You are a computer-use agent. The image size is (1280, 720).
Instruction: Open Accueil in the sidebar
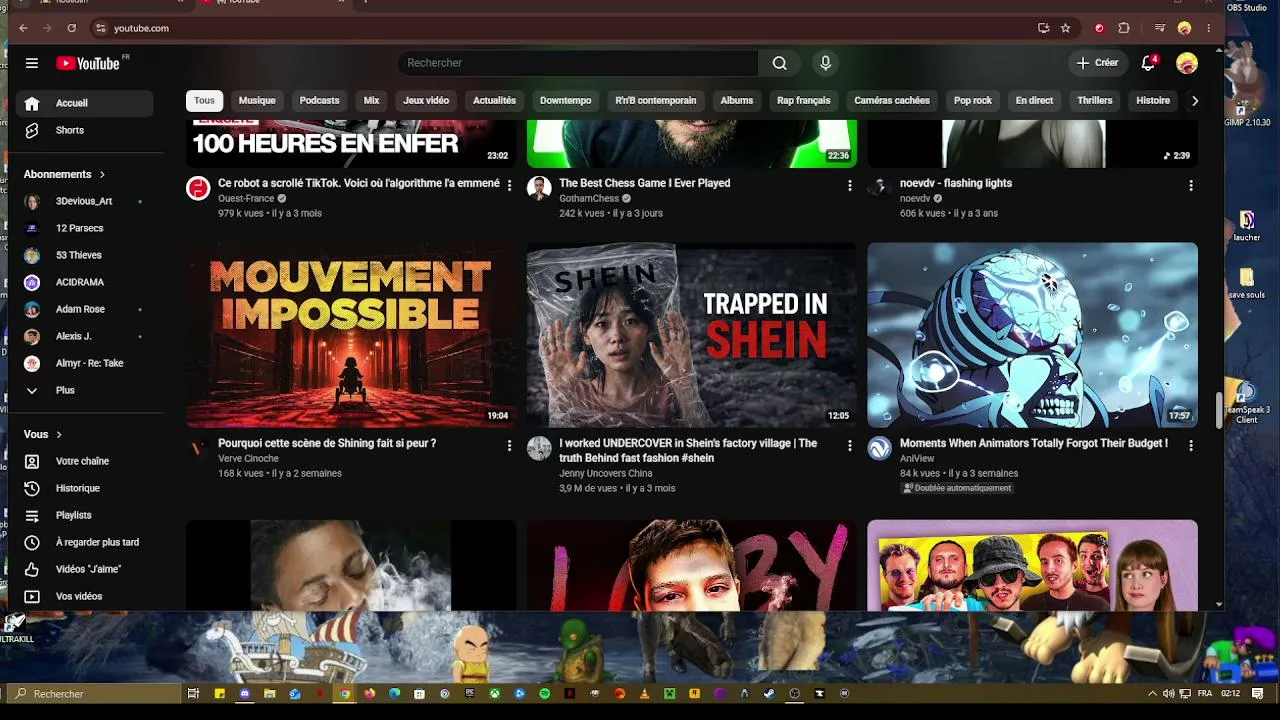[x=85, y=103]
